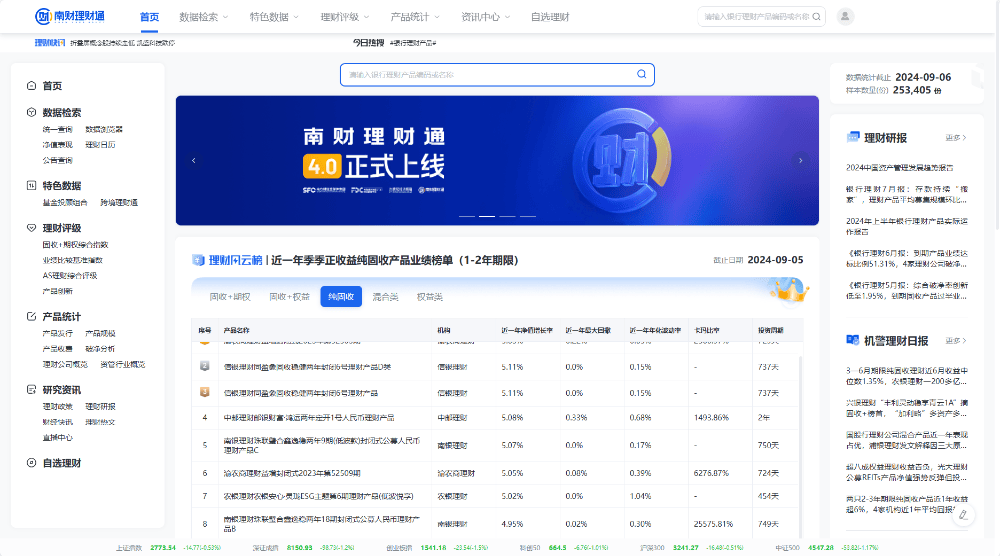This screenshot has height=556, width=1000.
Task: Click the top-right header search magnifier
Action: [x=817, y=17]
